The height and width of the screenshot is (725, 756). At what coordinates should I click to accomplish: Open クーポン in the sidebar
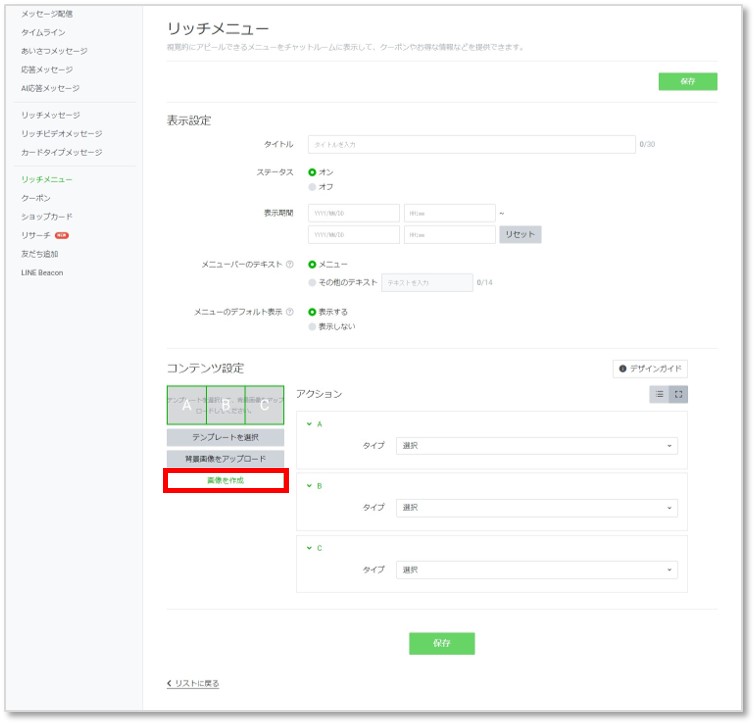pyautogui.click(x=36, y=198)
